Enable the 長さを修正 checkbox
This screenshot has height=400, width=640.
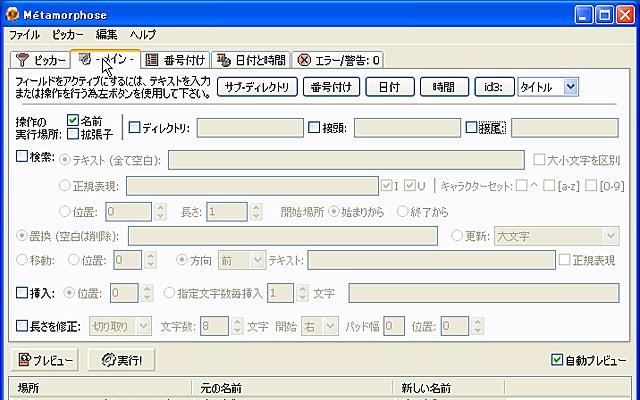22,326
